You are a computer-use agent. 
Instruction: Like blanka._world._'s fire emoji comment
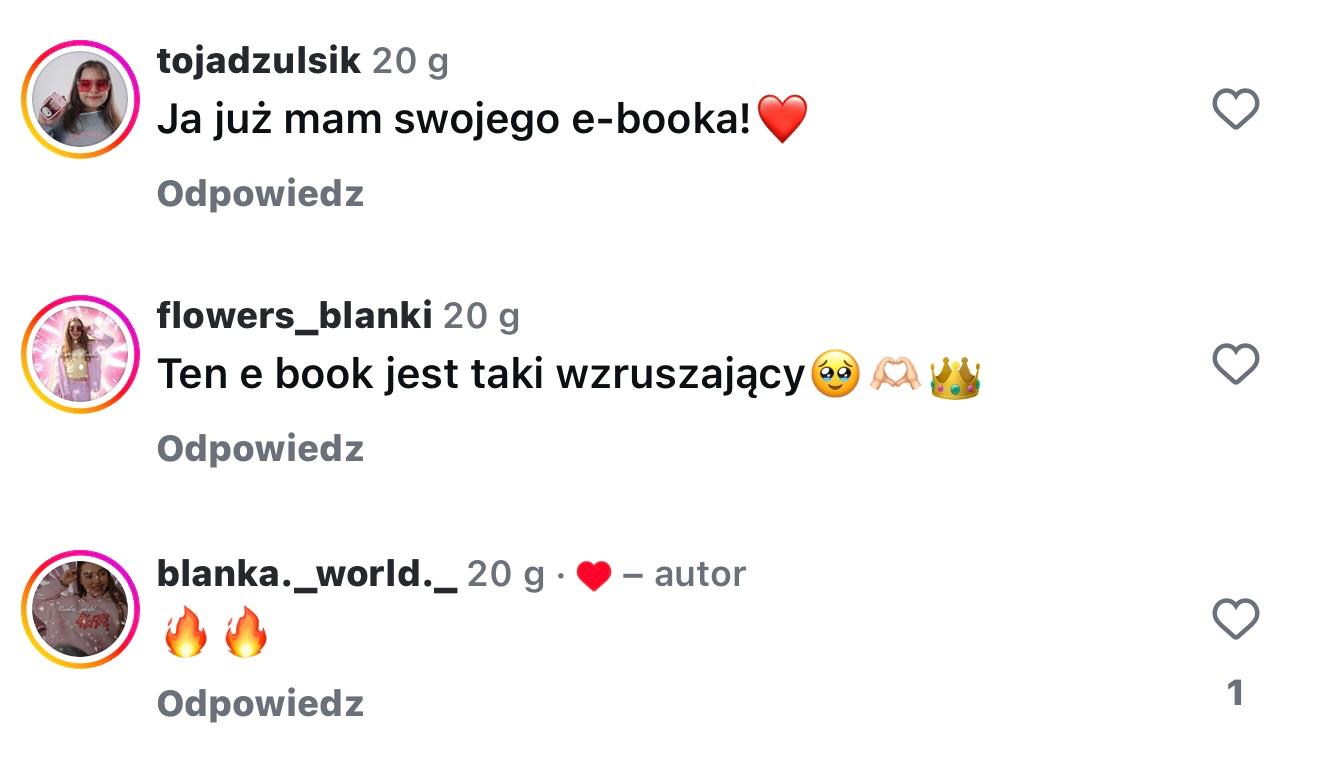coord(1235,619)
